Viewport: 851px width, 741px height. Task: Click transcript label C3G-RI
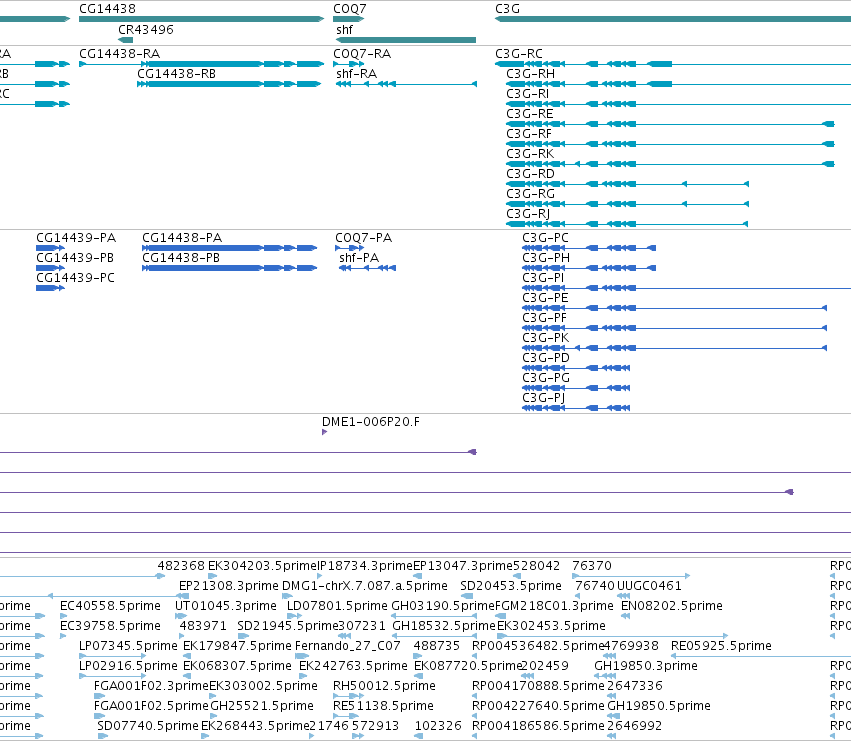click(528, 93)
